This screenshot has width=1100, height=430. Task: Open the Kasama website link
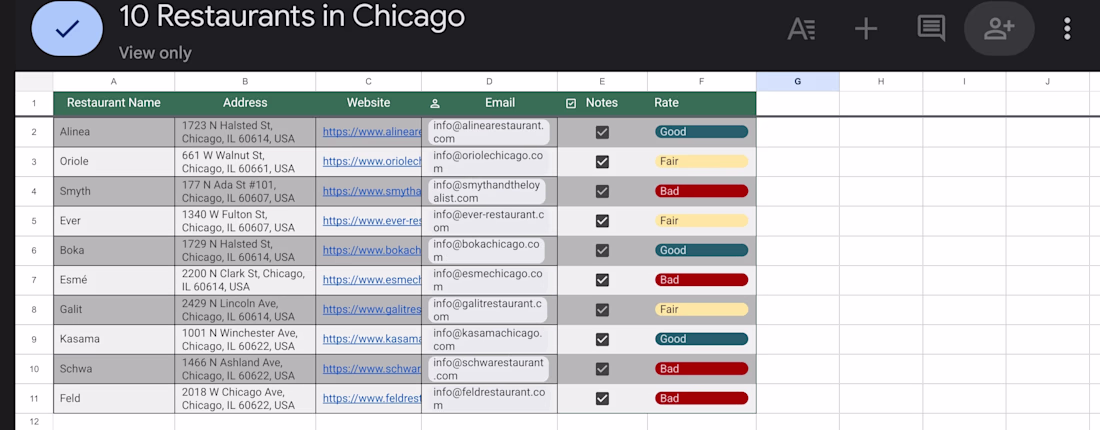[x=372, y=339]
